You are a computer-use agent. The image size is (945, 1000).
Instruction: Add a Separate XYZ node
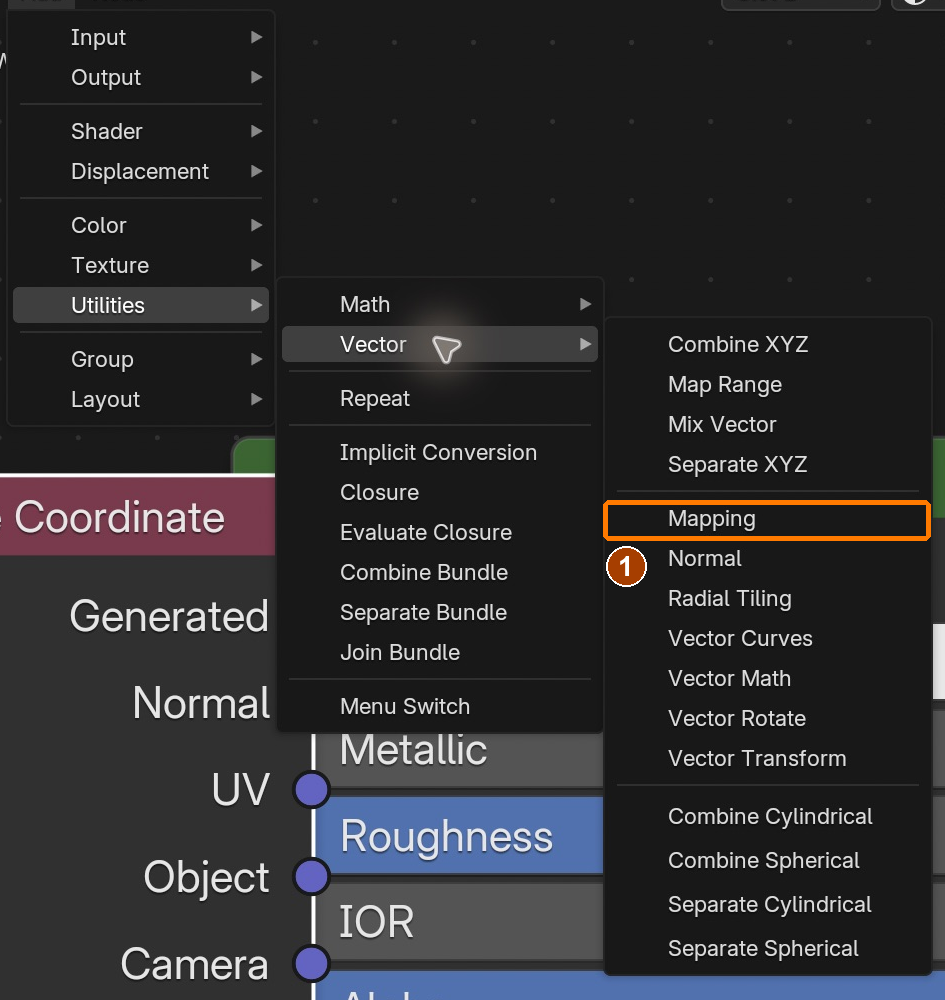(x=768, y=464)
